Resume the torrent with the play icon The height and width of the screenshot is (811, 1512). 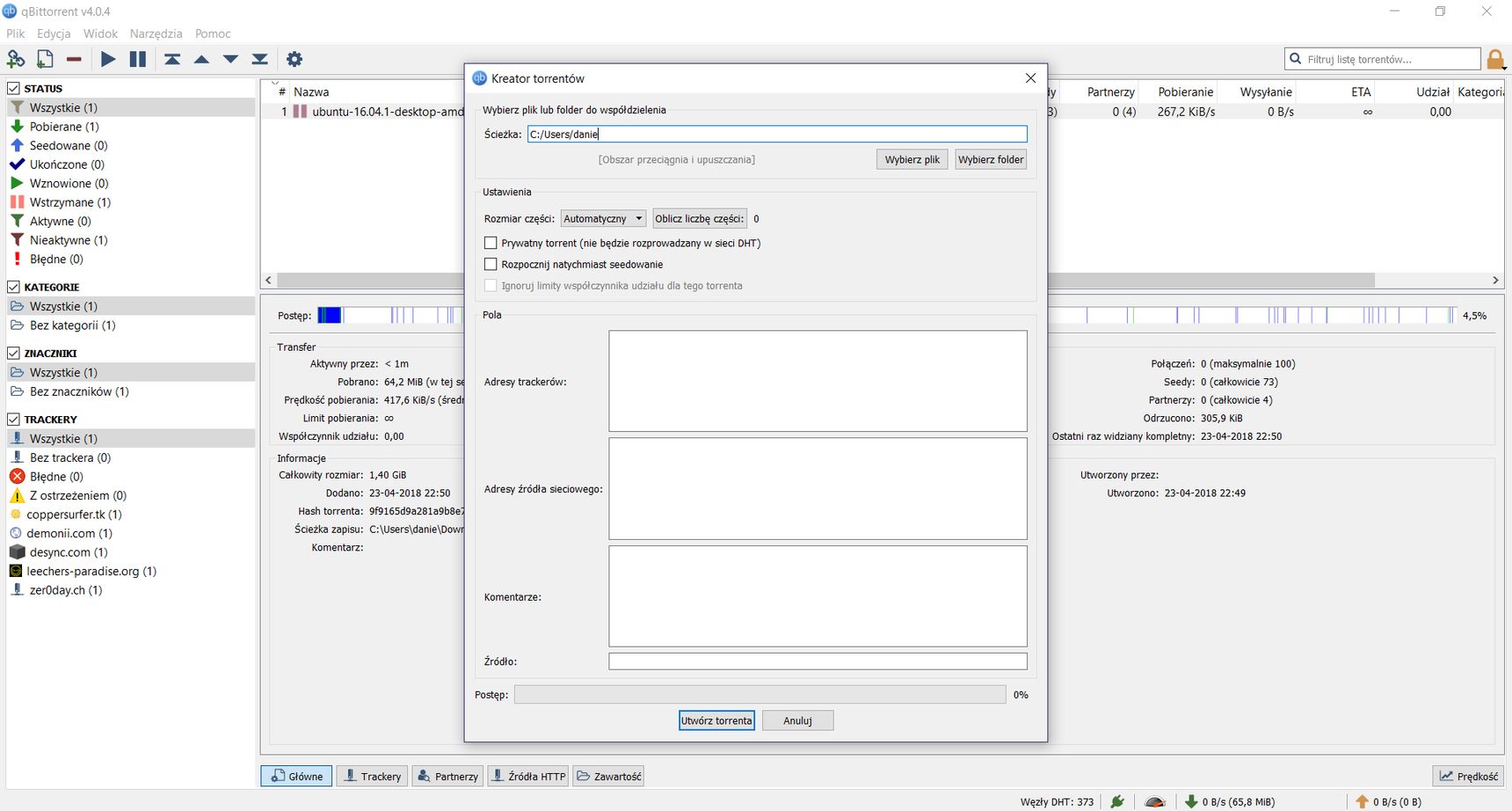click(108, 59)
